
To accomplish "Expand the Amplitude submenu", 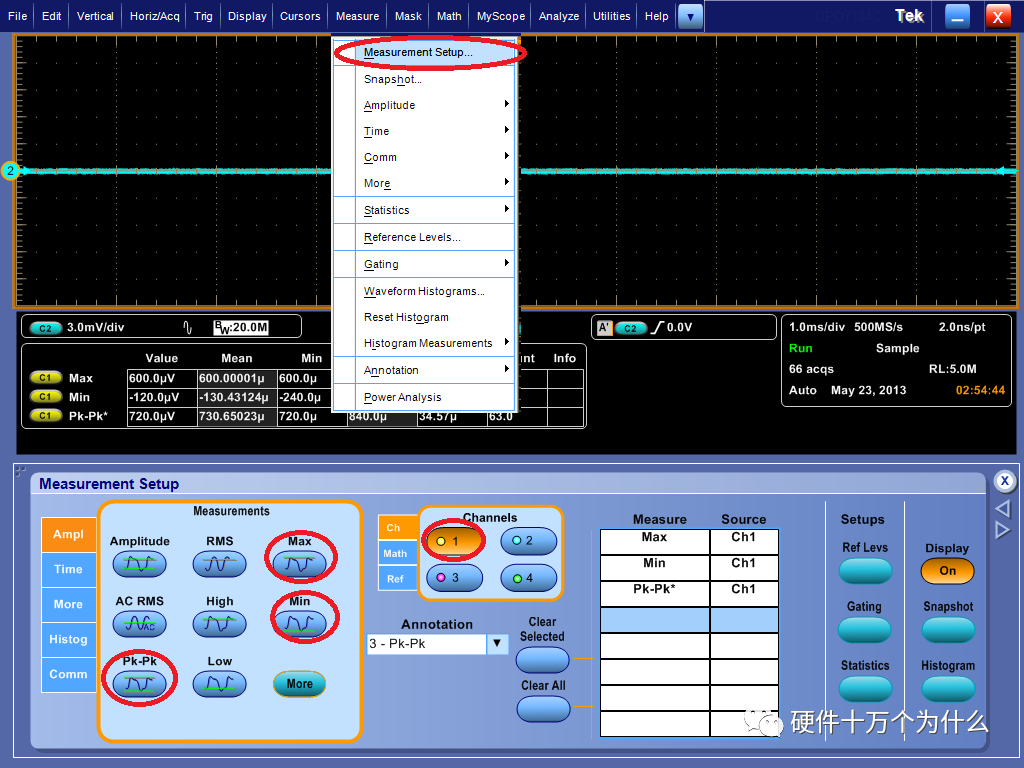I will coord(389,105).
